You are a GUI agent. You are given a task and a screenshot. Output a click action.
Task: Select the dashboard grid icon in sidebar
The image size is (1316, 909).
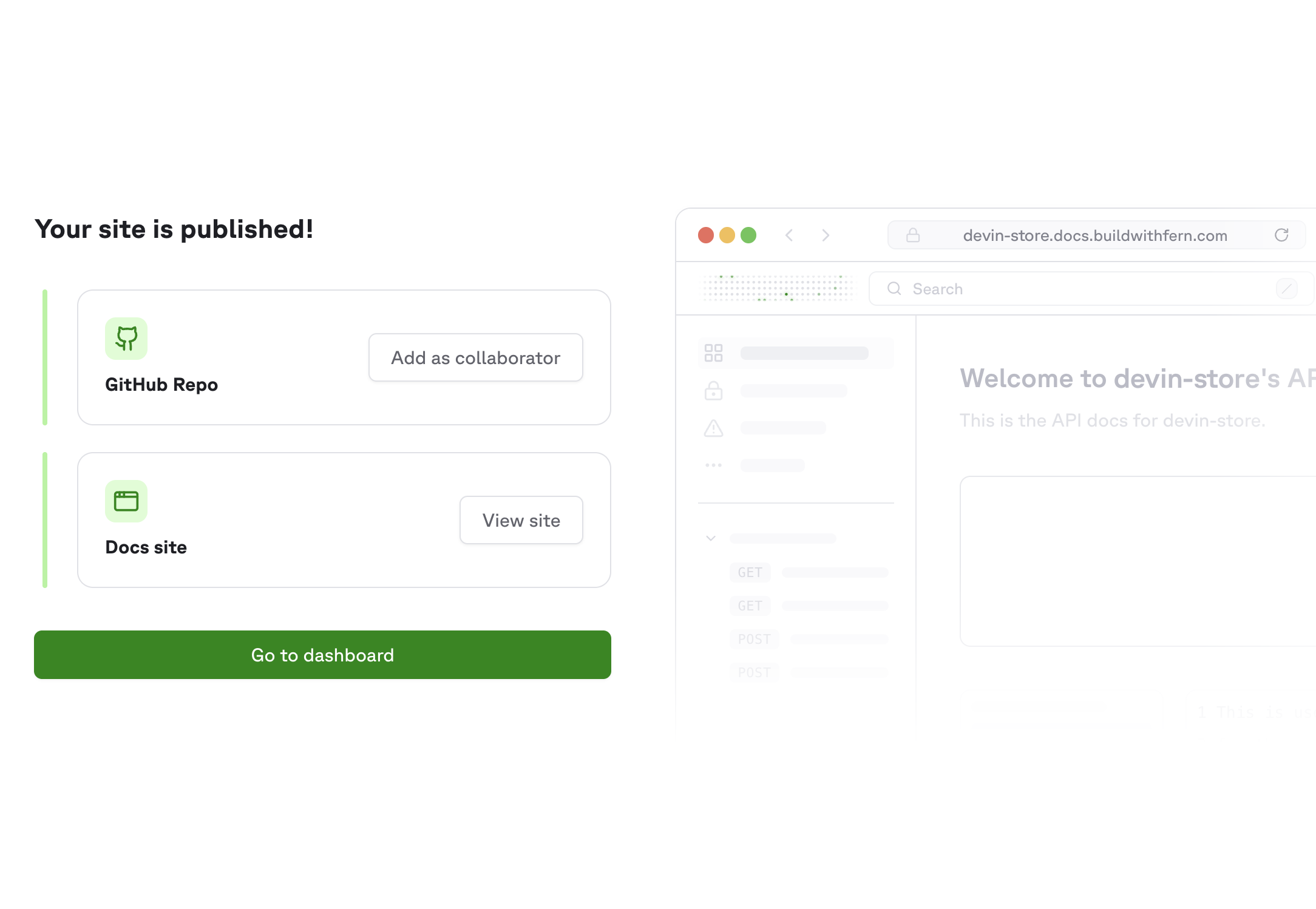tap(713, 353)
